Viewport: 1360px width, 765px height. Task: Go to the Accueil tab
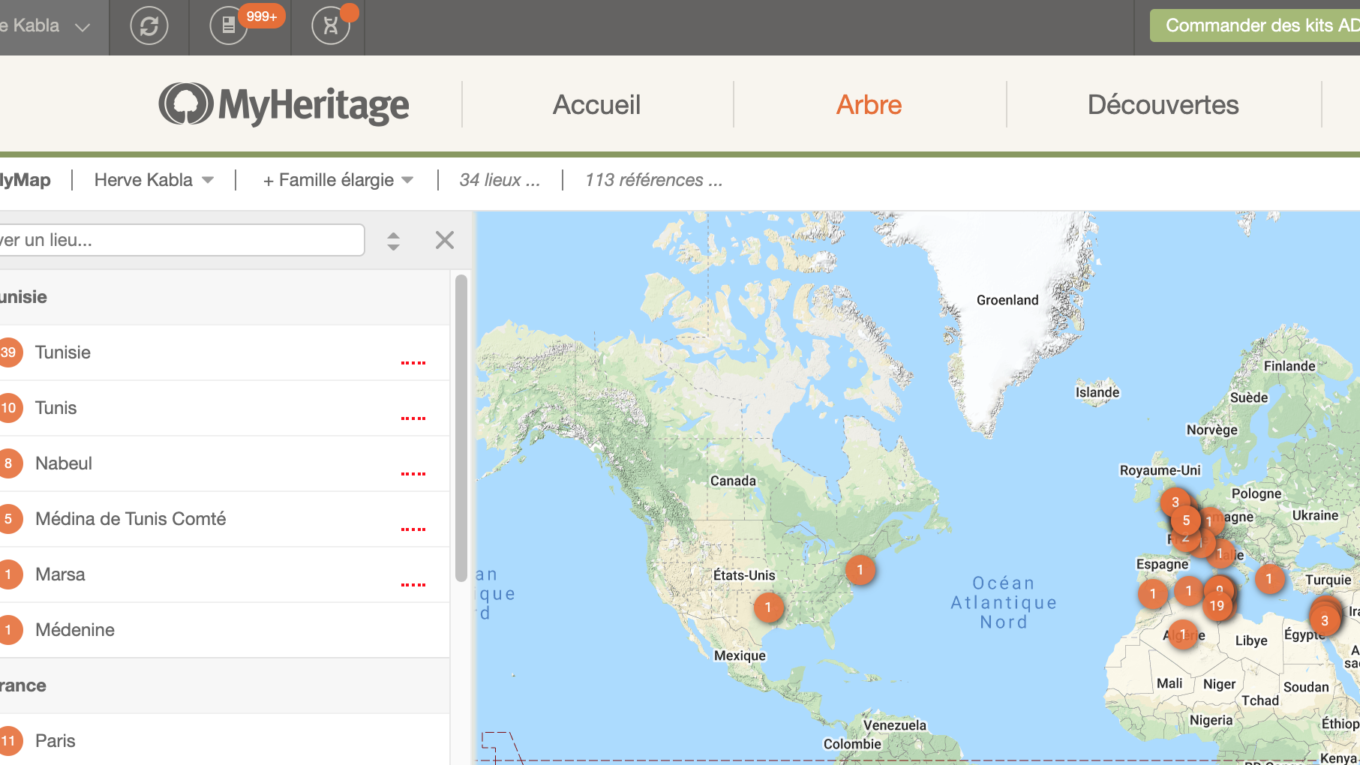[597, 105]
